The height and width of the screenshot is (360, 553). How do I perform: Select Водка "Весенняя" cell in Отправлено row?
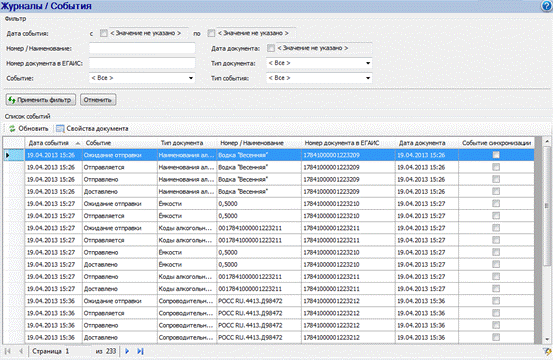pos(259,179)
